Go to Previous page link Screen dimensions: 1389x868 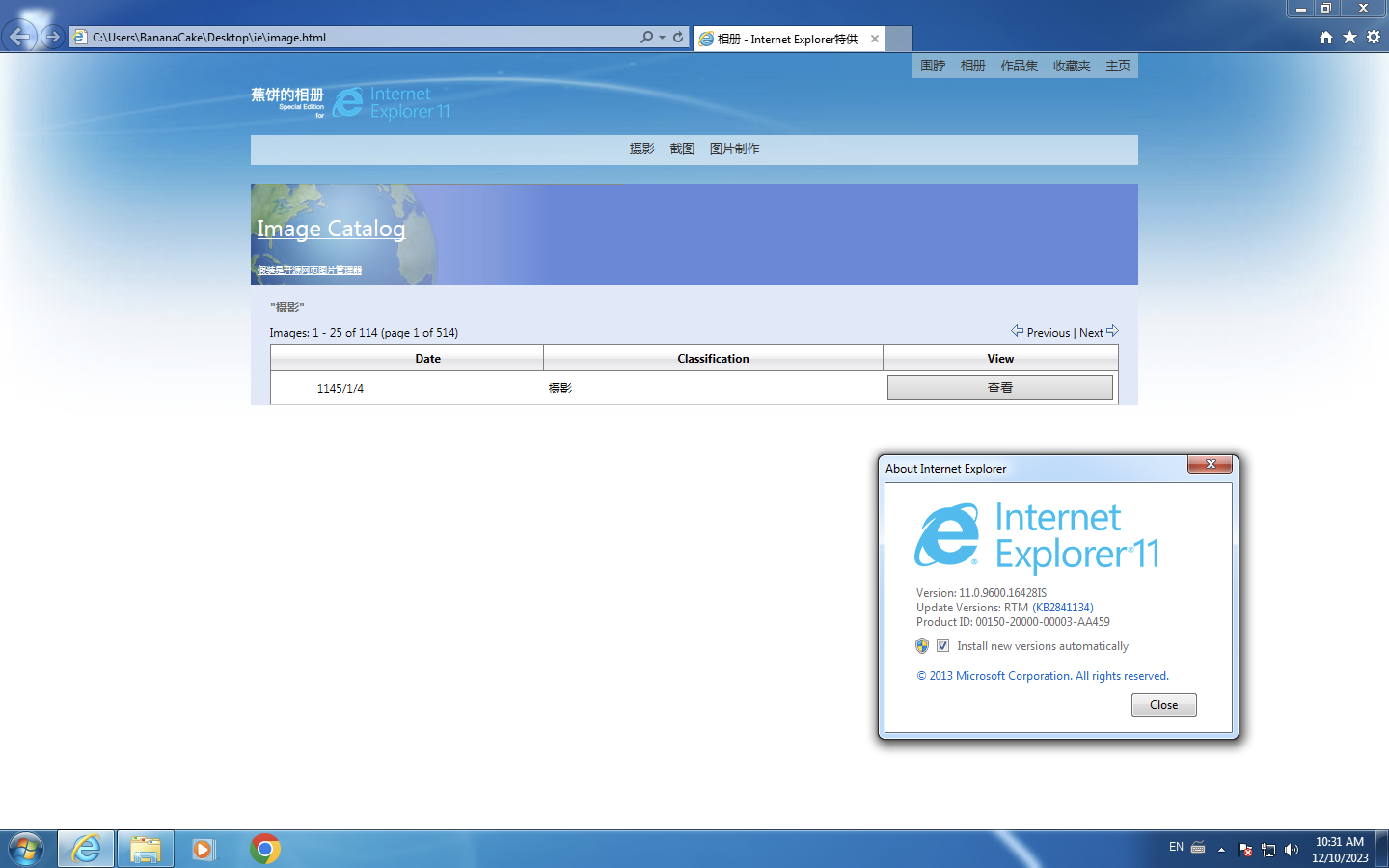(x=1048, y=332)
